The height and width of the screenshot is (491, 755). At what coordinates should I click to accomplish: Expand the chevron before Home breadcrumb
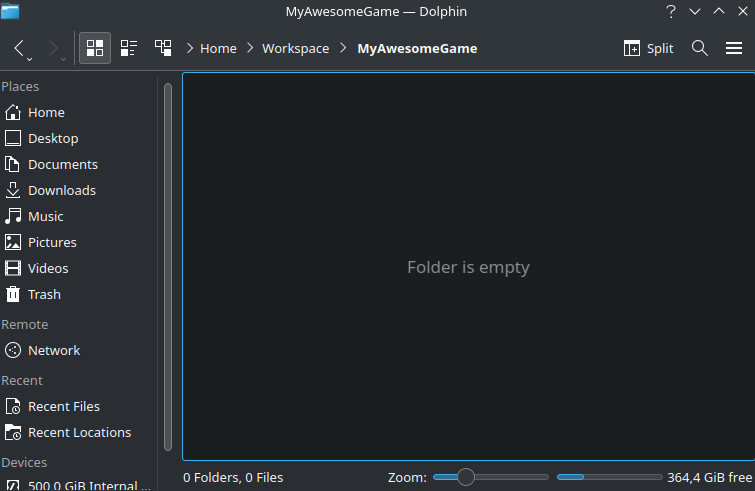[x=190, y=48]
